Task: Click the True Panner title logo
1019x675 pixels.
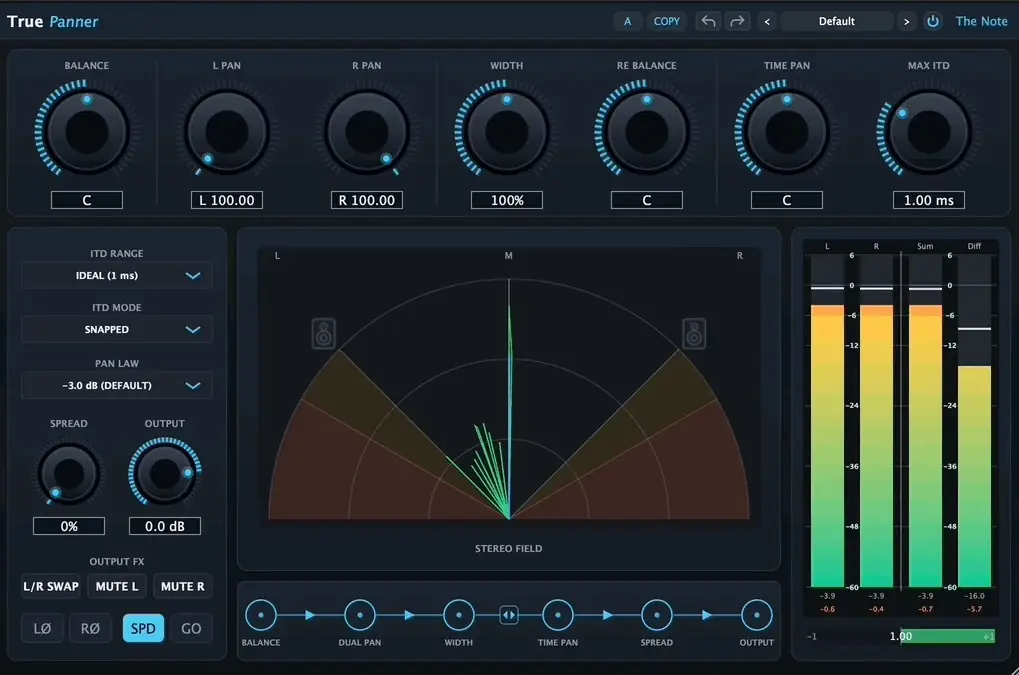Action: pos(53,21)
